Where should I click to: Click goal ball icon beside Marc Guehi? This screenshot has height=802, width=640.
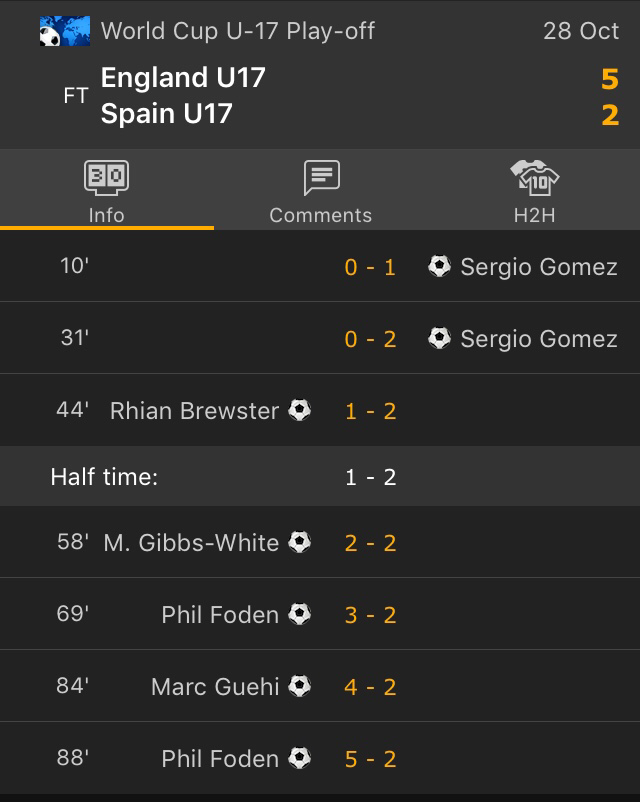pyautogui.click(x=300, y=686)
